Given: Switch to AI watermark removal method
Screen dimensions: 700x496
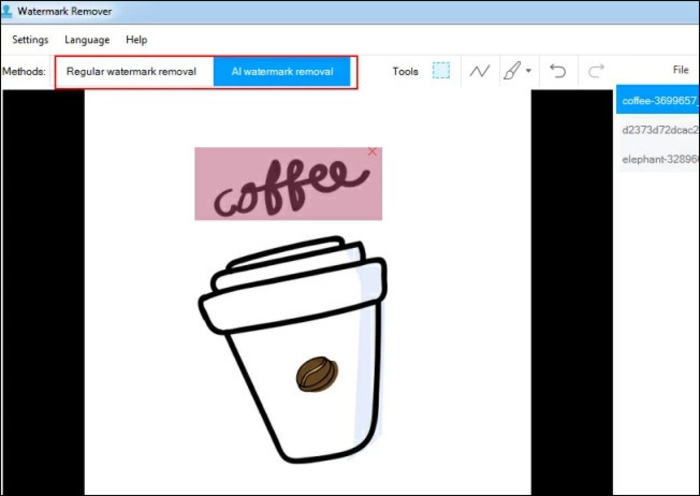Looking at the screenshot, I should (282, 72).
